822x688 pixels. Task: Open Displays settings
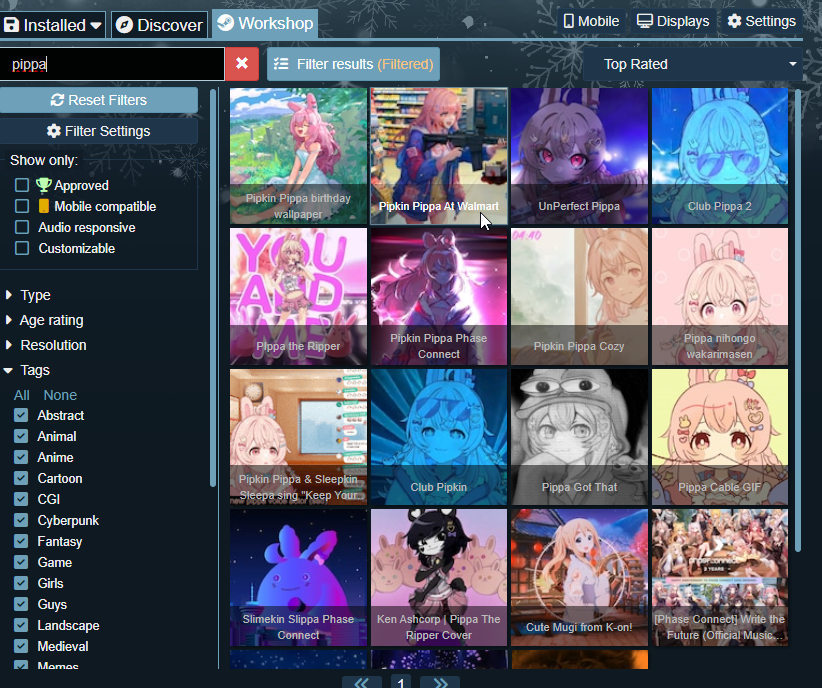(673, 22)
